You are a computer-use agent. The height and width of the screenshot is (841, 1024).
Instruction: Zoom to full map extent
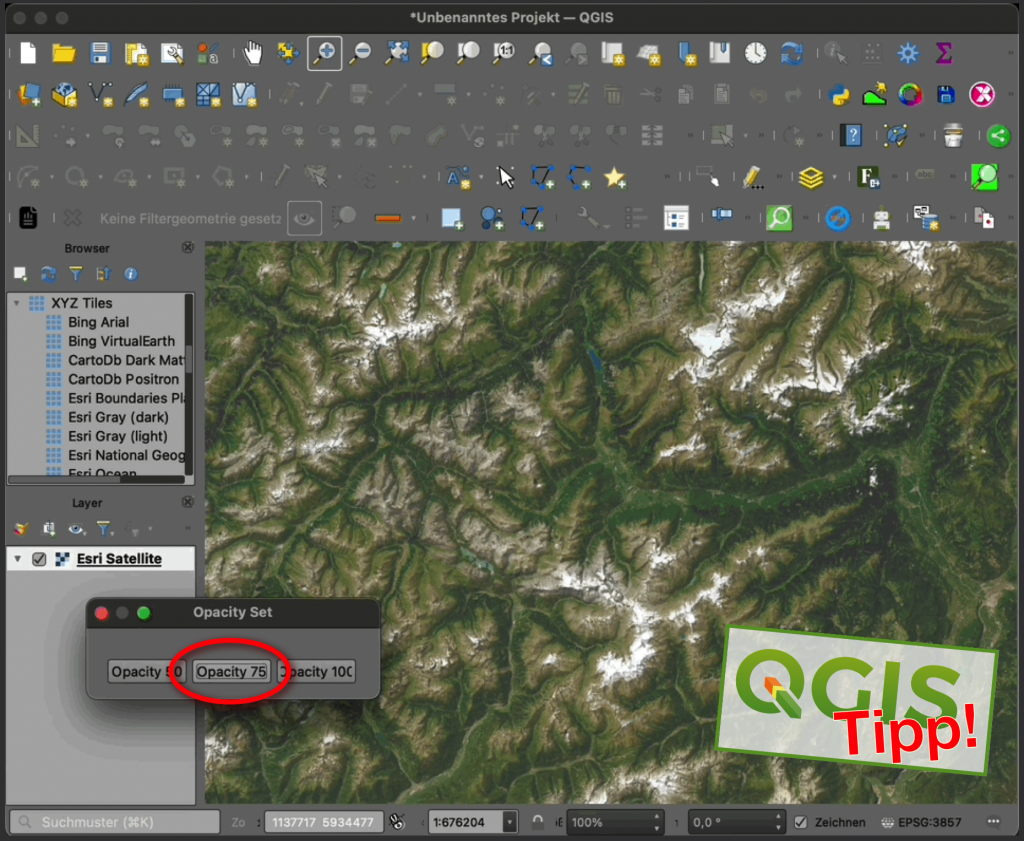point(396,53)
